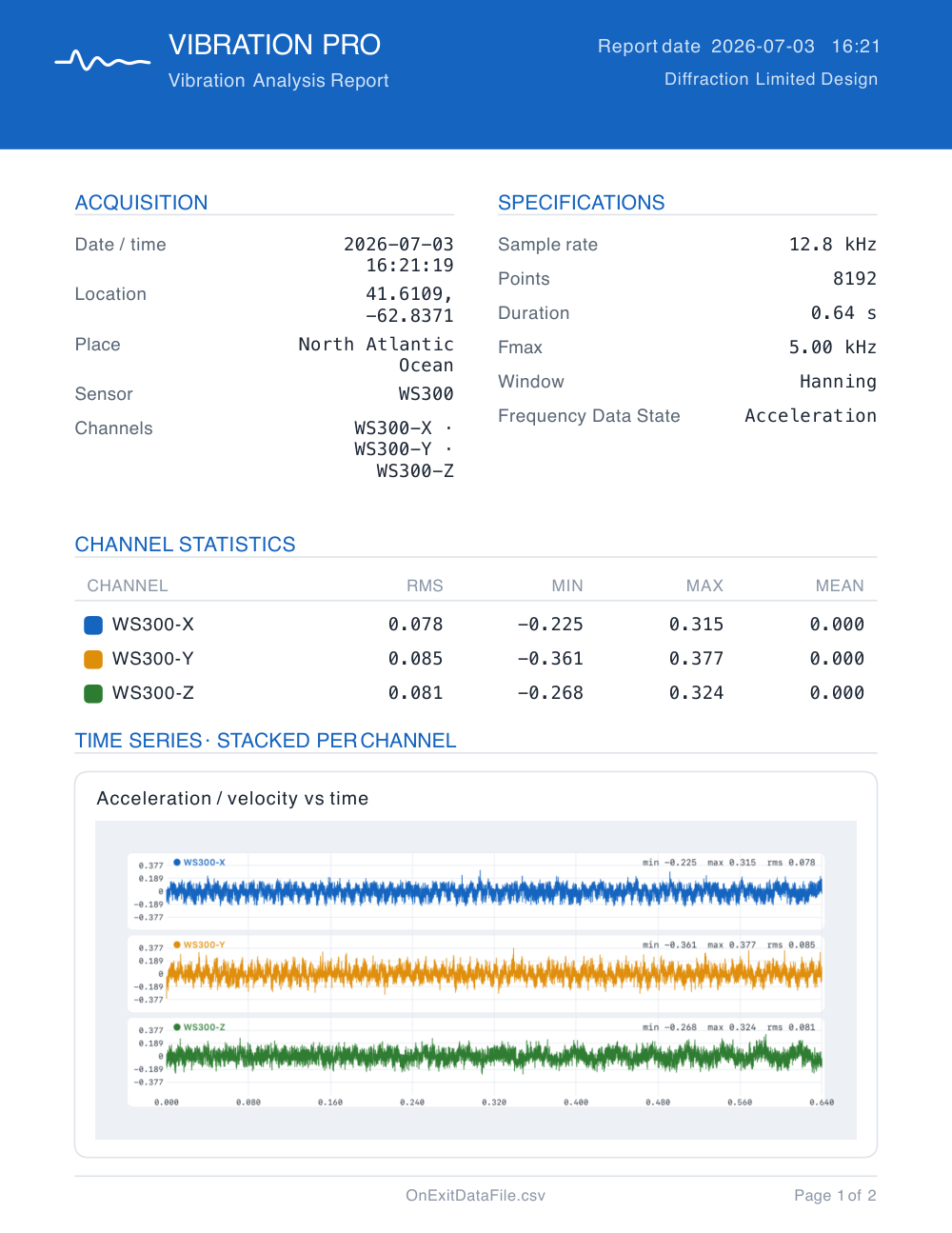Click the Fmax value 5.00 kHz
The image size is (952, 1233).
833,348
